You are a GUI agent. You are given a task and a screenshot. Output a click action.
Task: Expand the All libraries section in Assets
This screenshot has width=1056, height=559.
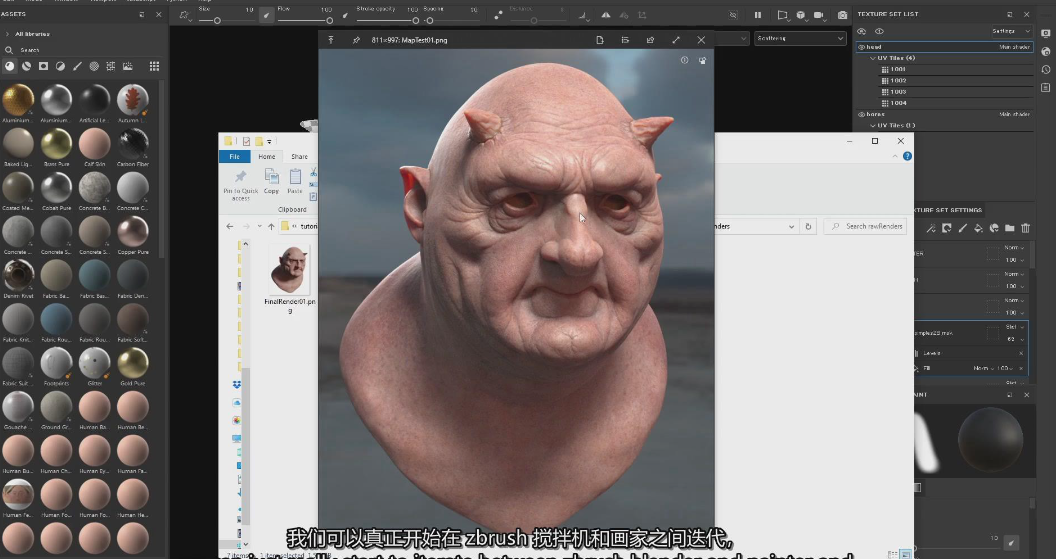coord(8,34)
